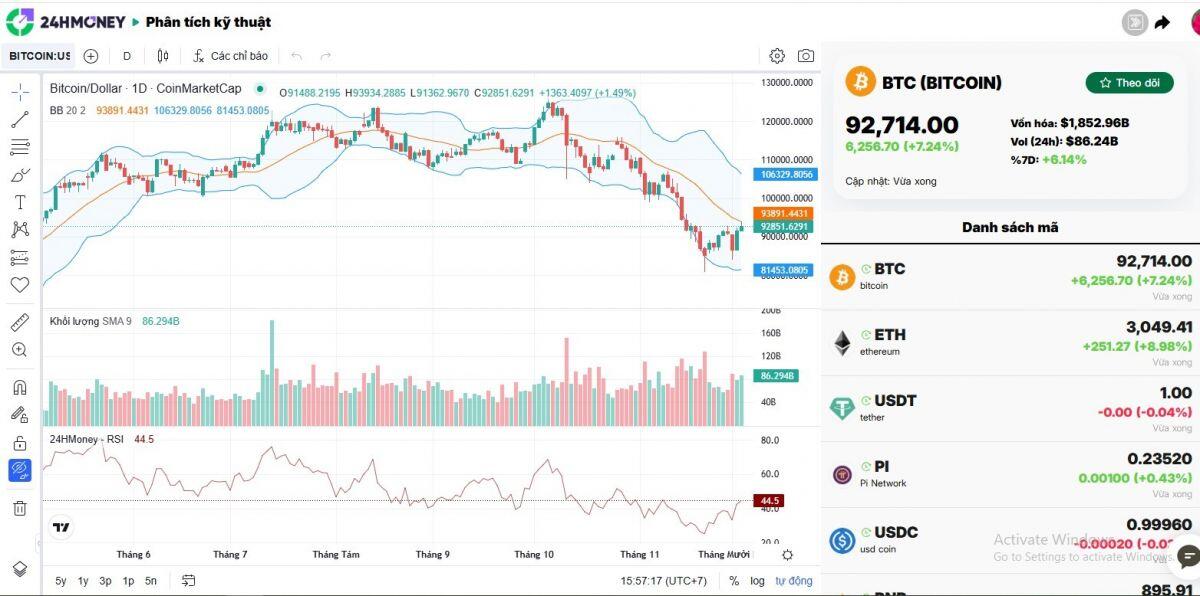Toggle percent scale % button
The height and width of the screenshot is (596, 1200).
(x=734, y=580)
